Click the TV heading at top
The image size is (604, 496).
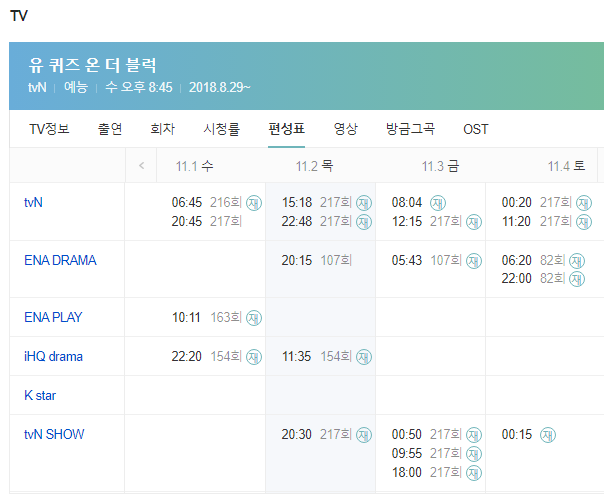click(x=19, y=16)
